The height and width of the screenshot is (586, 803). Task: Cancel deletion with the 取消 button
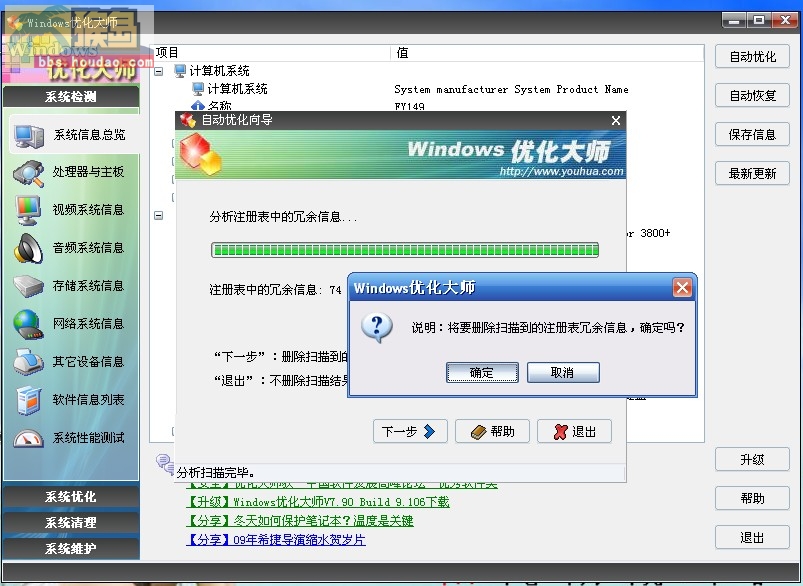(563, 372)
